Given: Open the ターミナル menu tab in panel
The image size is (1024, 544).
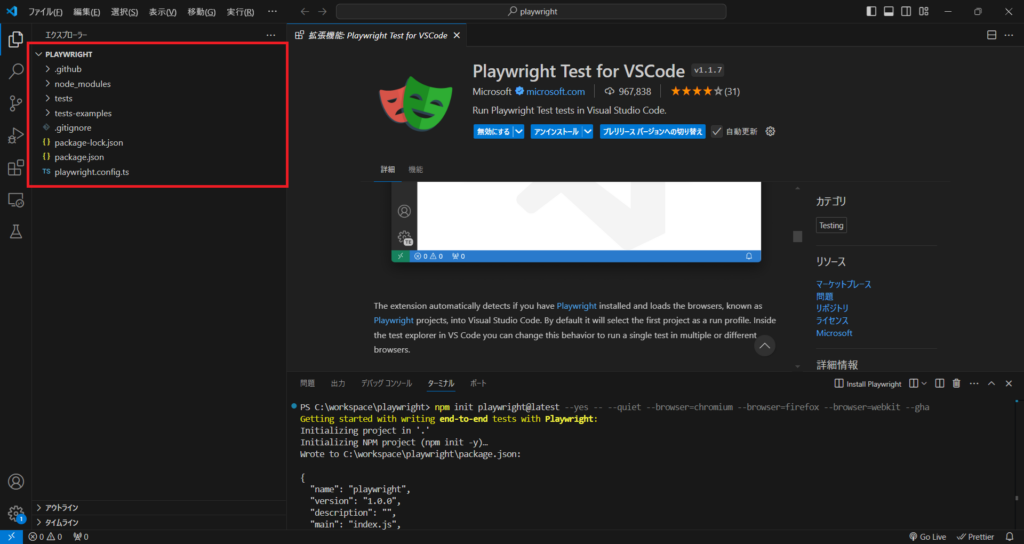Looking at the screenshot, I should click(440, 383).
